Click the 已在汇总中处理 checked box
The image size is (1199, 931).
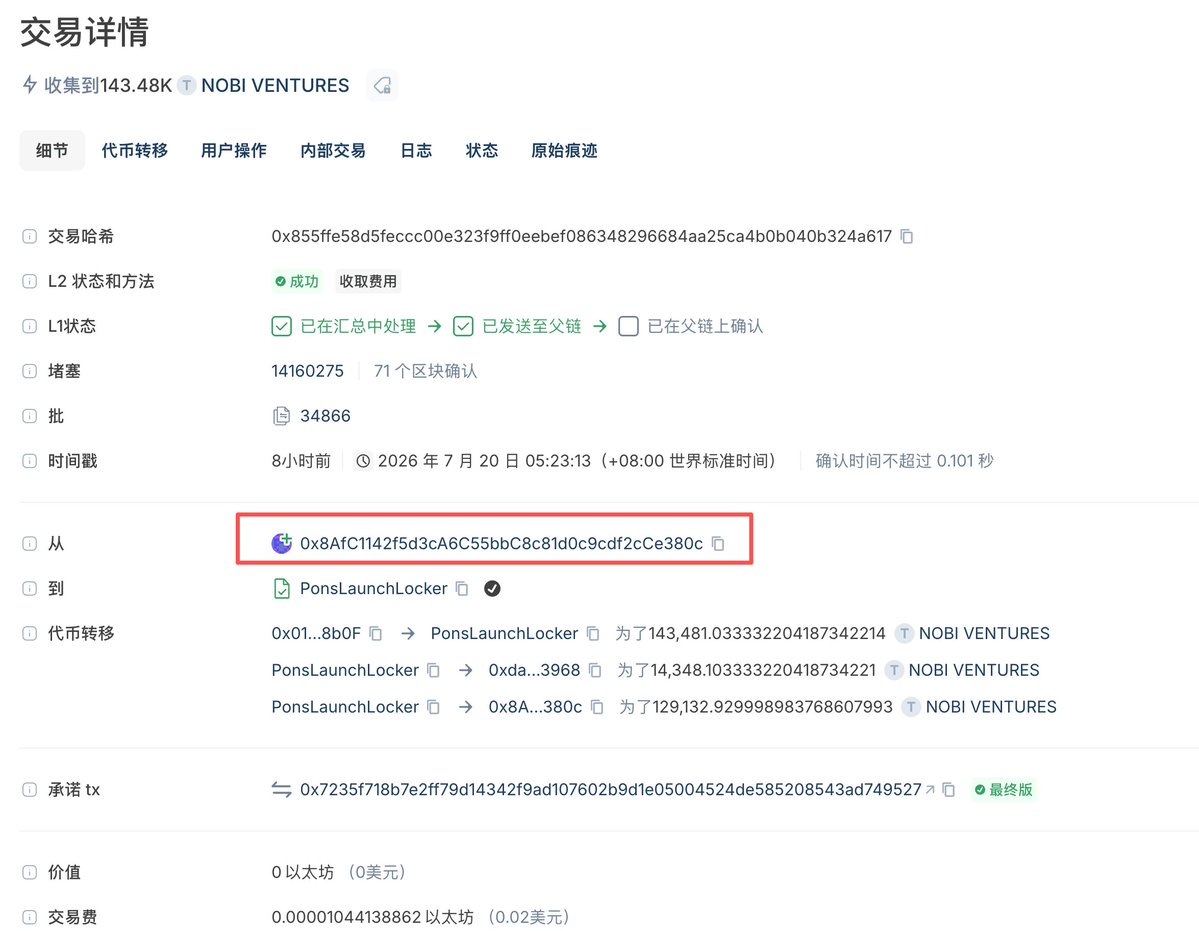click(x=281, y=326)
